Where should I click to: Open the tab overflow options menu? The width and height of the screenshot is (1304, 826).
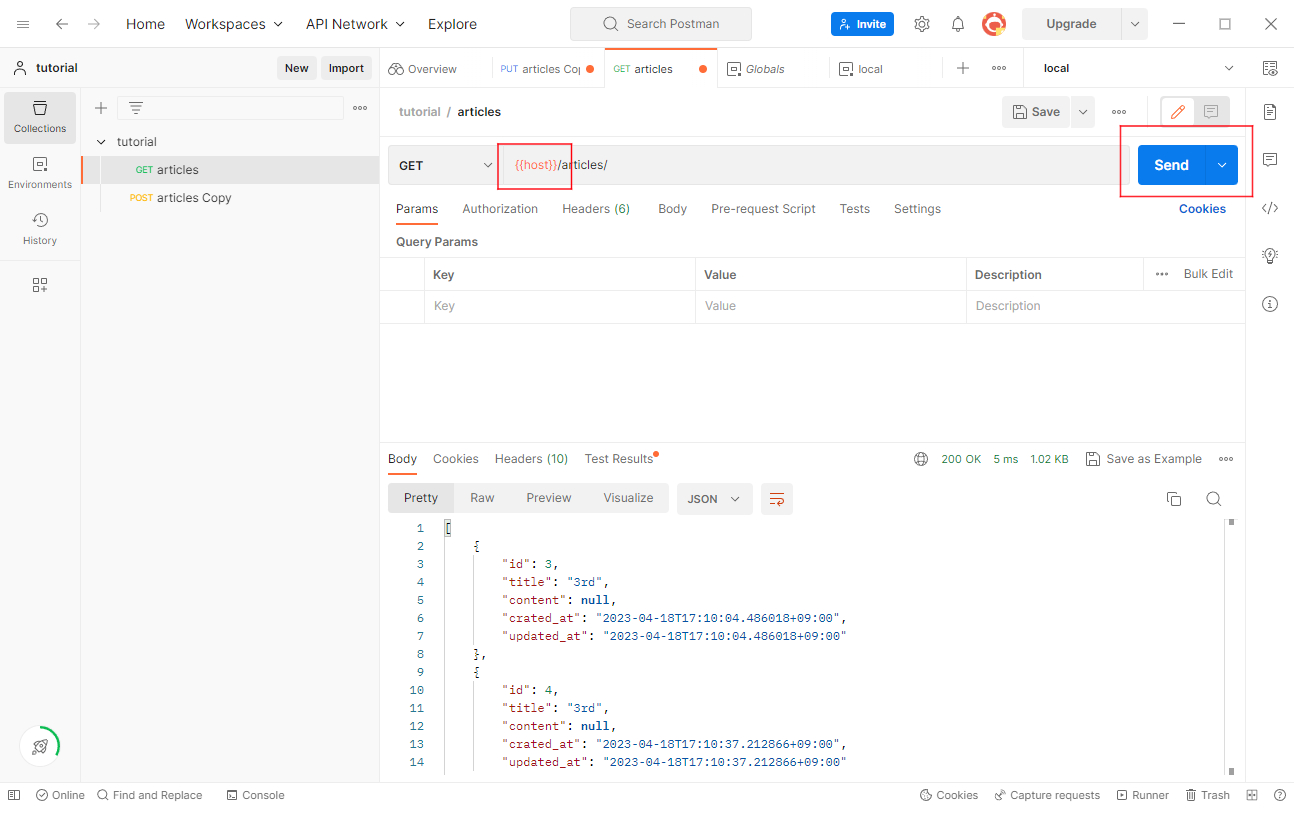999,68
